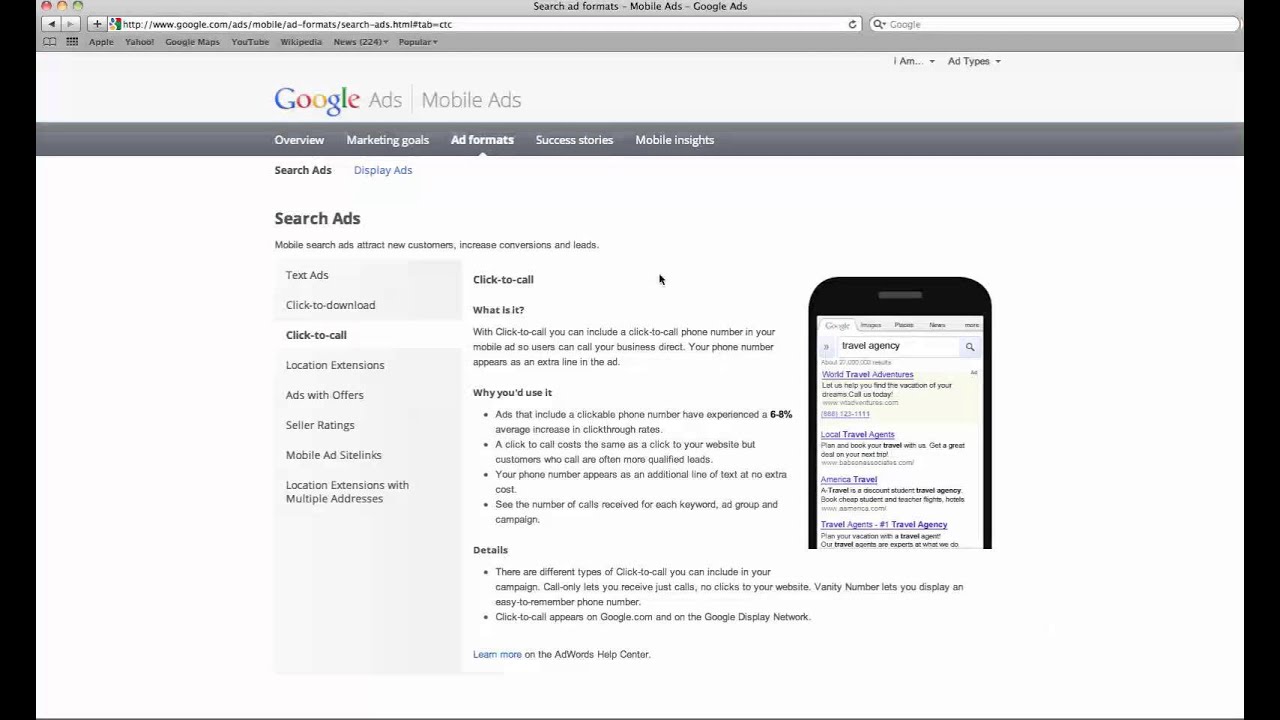The width and height of the screenshot is (1280, 720).
Task: Open the Ad Types dropdown menu
Action: click(x=974, y=61)
